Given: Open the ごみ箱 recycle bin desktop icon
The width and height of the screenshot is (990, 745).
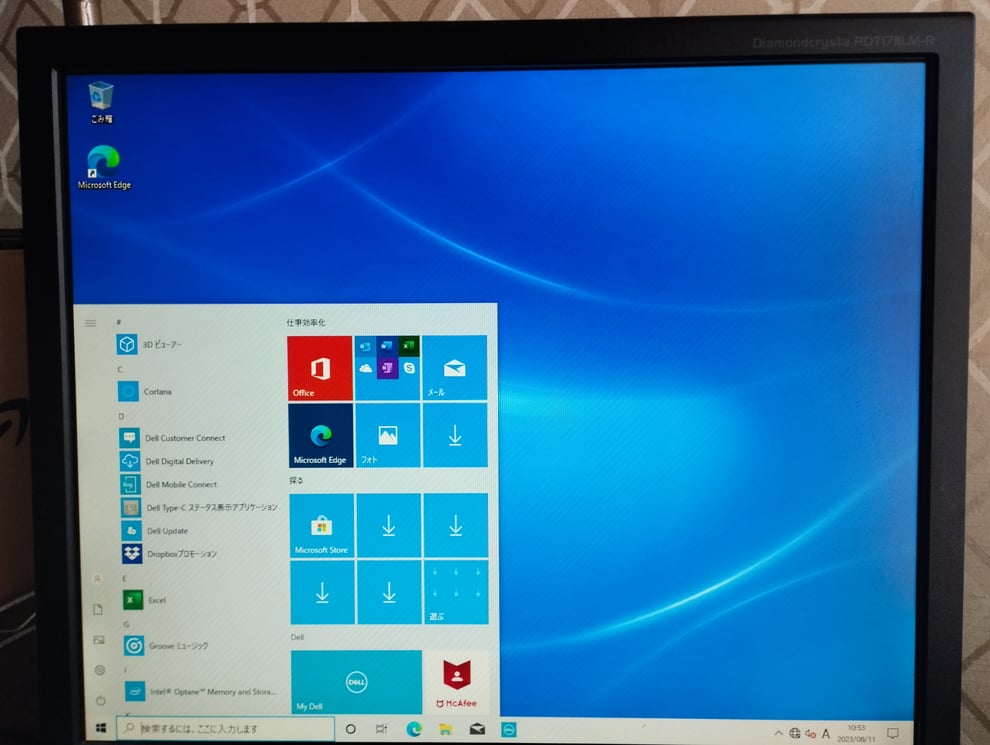Looking at the screenshot, I should click(101, 103).
